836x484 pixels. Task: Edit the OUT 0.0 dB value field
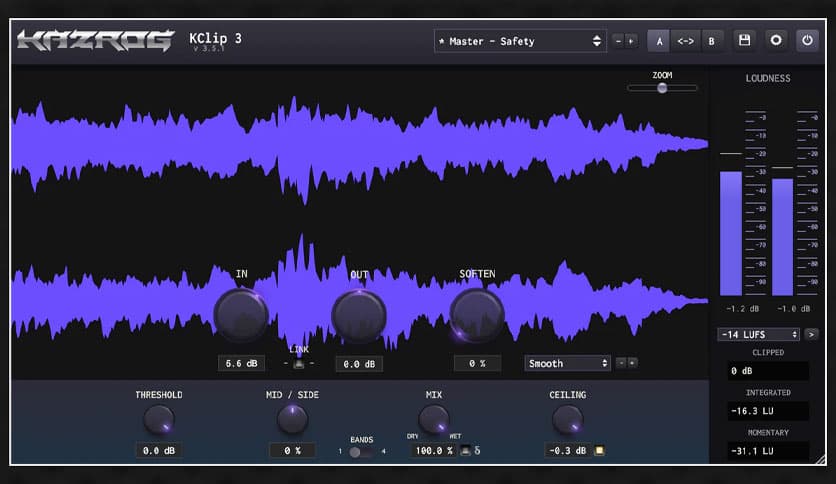(x=359, y=364)
